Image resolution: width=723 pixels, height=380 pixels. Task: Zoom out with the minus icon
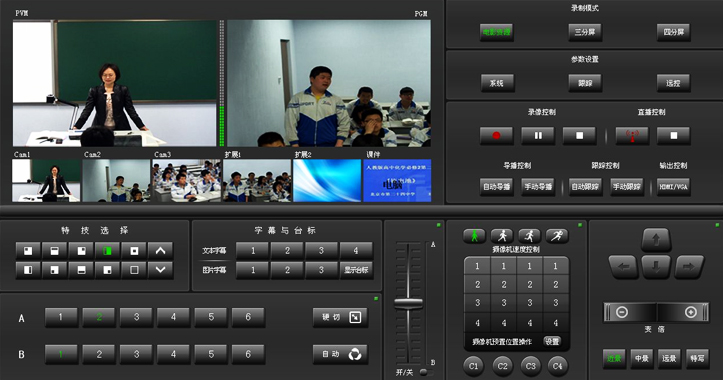click(x=622, y=312)
